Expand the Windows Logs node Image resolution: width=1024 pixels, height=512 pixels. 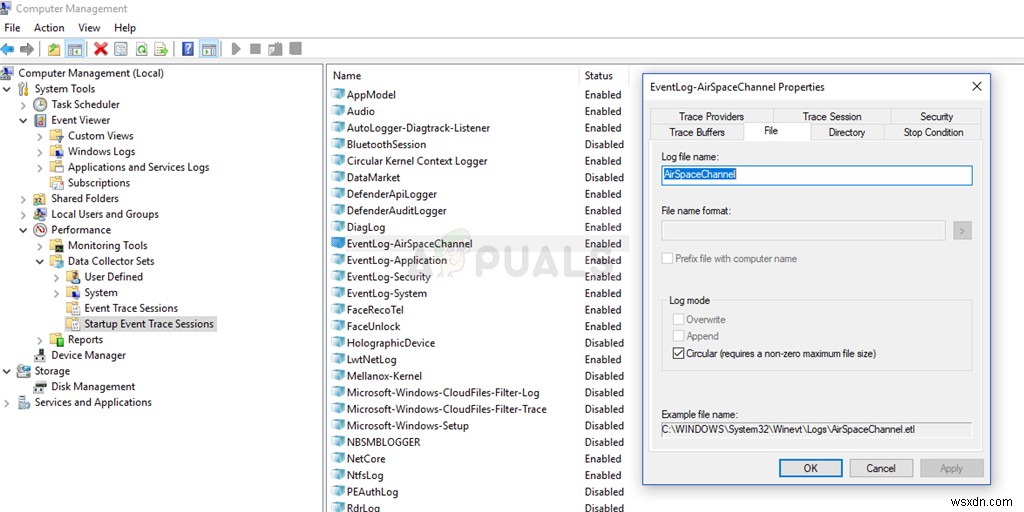click(x=40, y=152)
